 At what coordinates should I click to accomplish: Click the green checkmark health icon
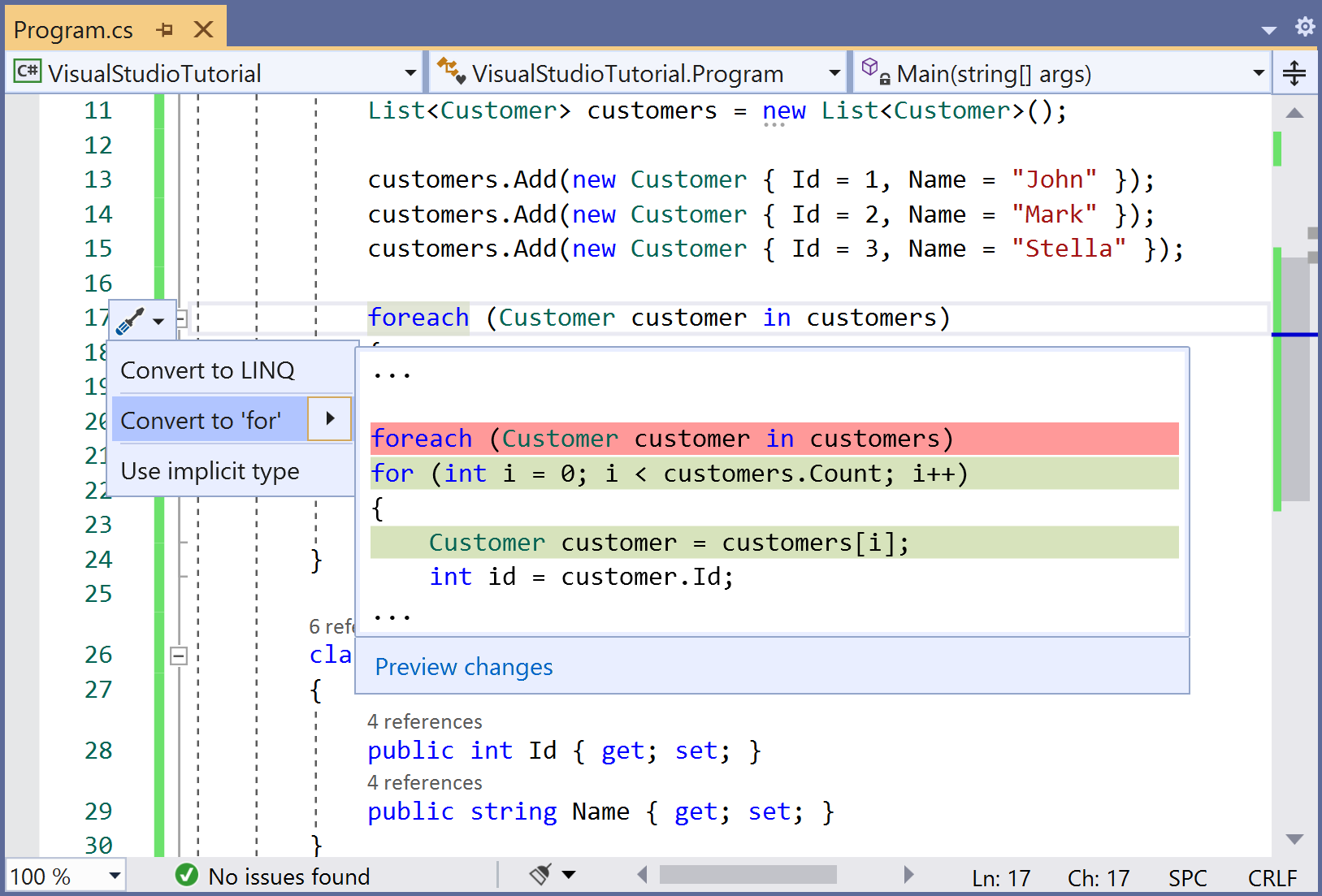tap(187, 875)
